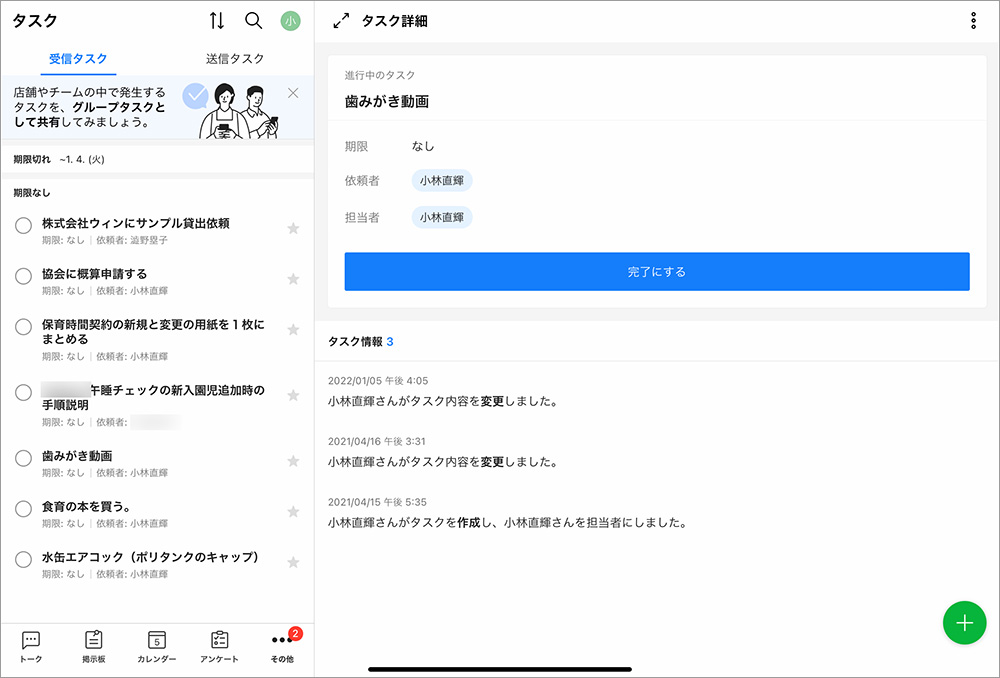Complete the 水缶エアコック task using its circle
The image size is (1000, 678).
pyautogui.click(x=24, y=560)
